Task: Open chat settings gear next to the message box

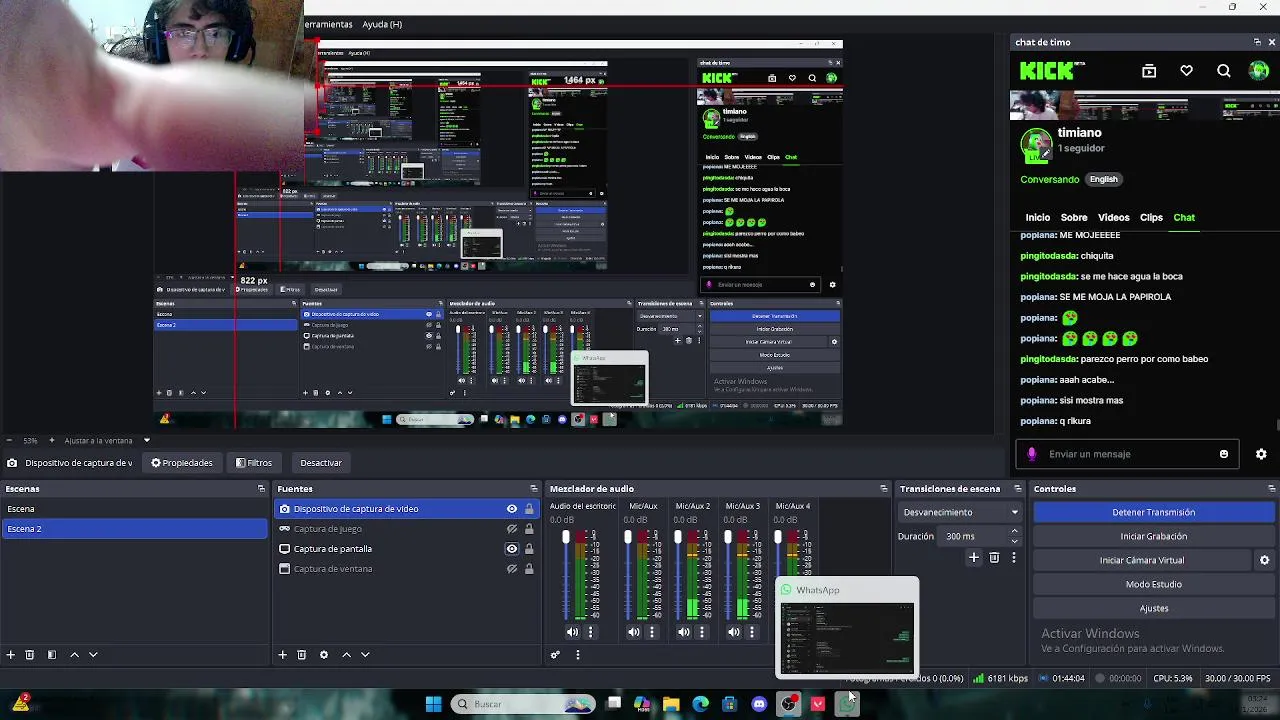Action: point(1262,454)
